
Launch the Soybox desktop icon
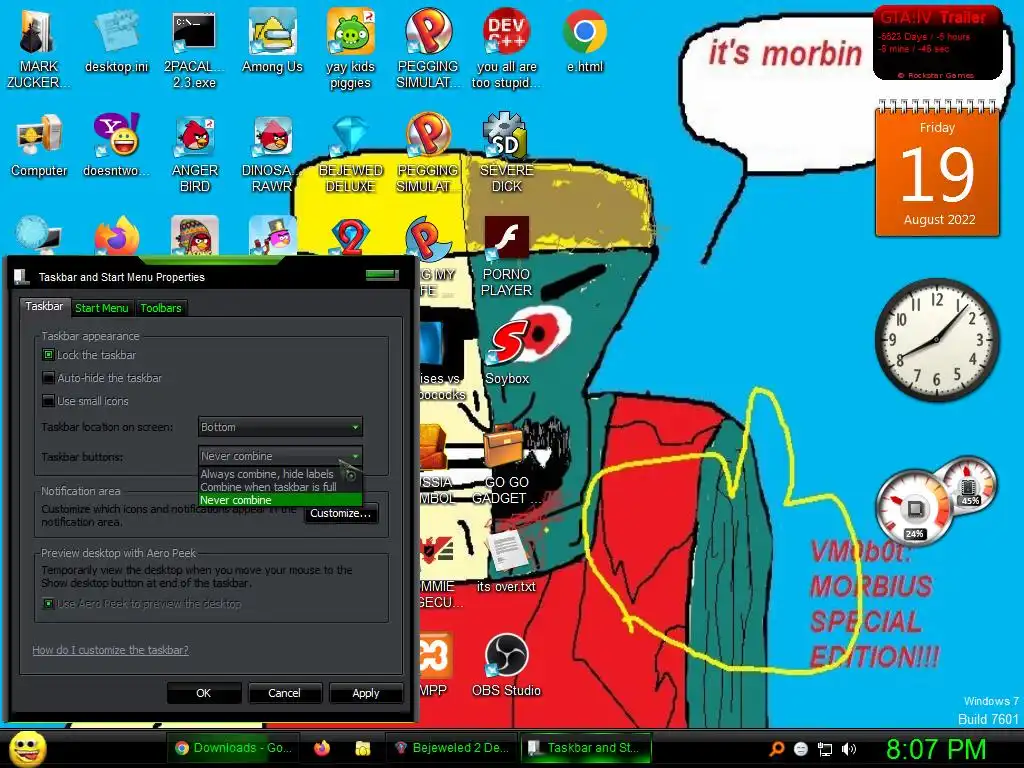click(507, 353)
